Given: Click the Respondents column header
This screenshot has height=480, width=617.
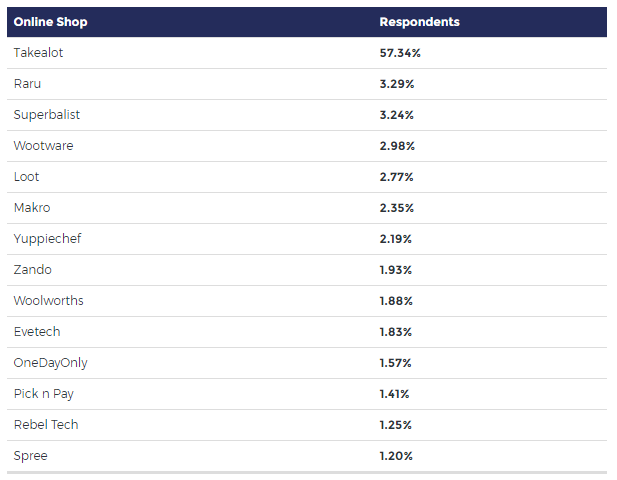Looking at the screenshot, I should click(419, 22).
